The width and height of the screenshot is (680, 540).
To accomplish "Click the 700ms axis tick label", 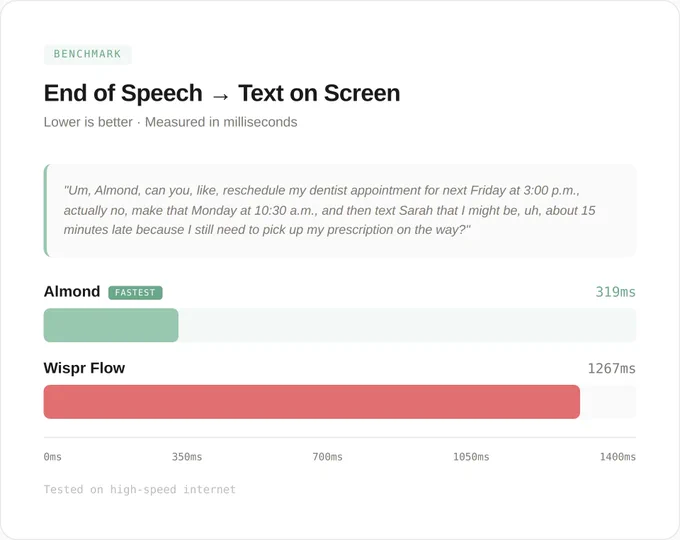I will [x=327, y=457].
